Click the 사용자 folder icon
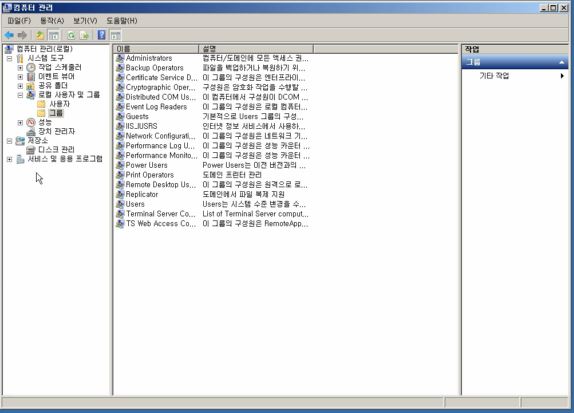Screen dimensions: 574x413 click(x=41, y=104)
